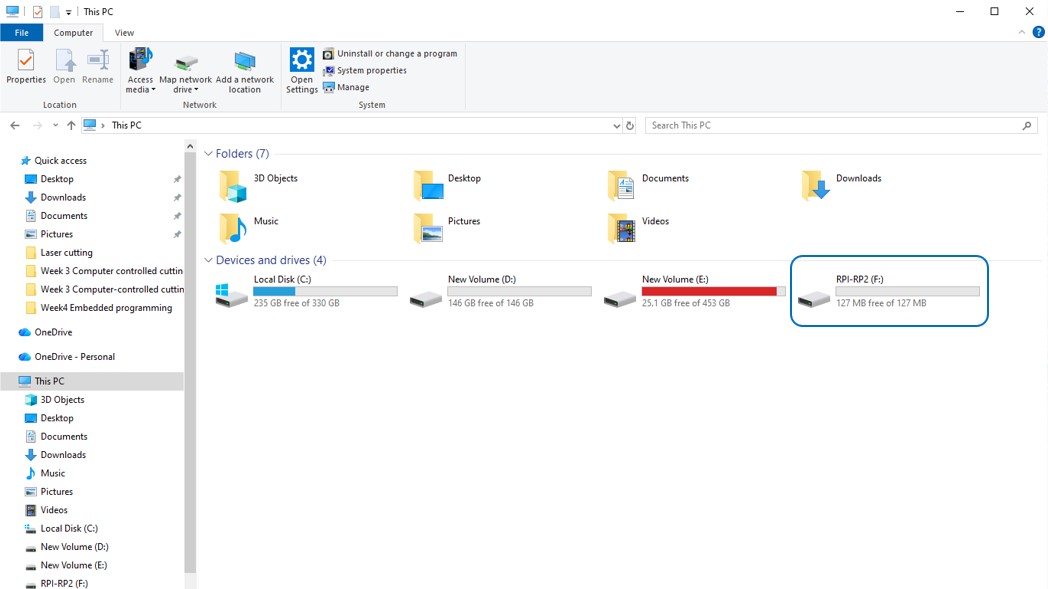Image resolution: width=1048 pixels, height=589 pixels.
Task: Select OneDrive in navigation pane
Action: tap(53, 332)
